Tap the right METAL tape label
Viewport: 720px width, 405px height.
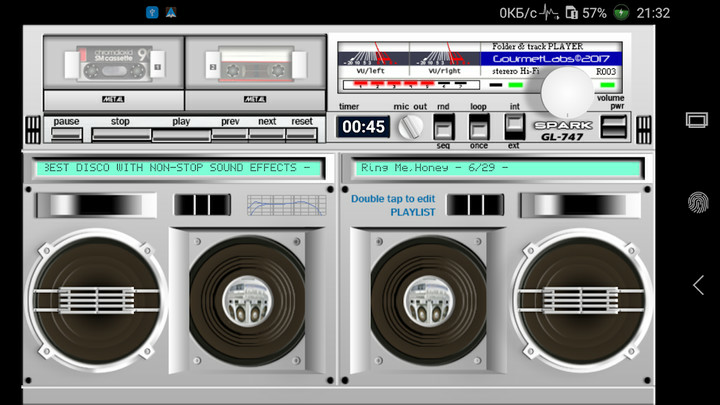coord(255,99)
